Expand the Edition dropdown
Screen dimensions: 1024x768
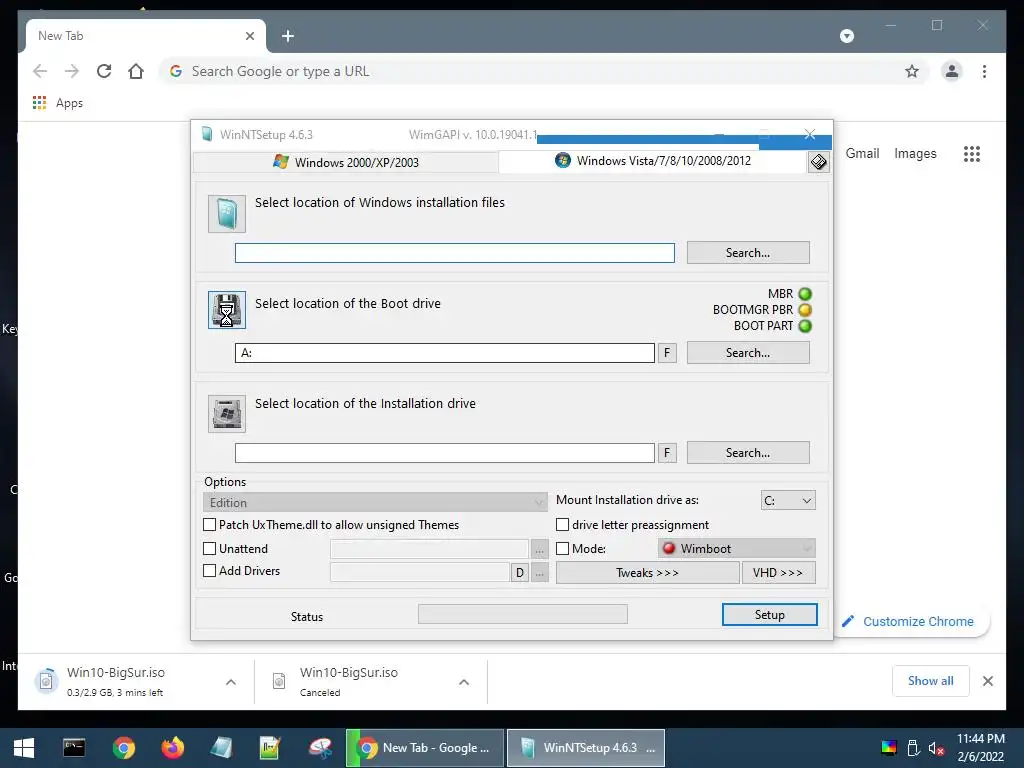tap(375, 502)
